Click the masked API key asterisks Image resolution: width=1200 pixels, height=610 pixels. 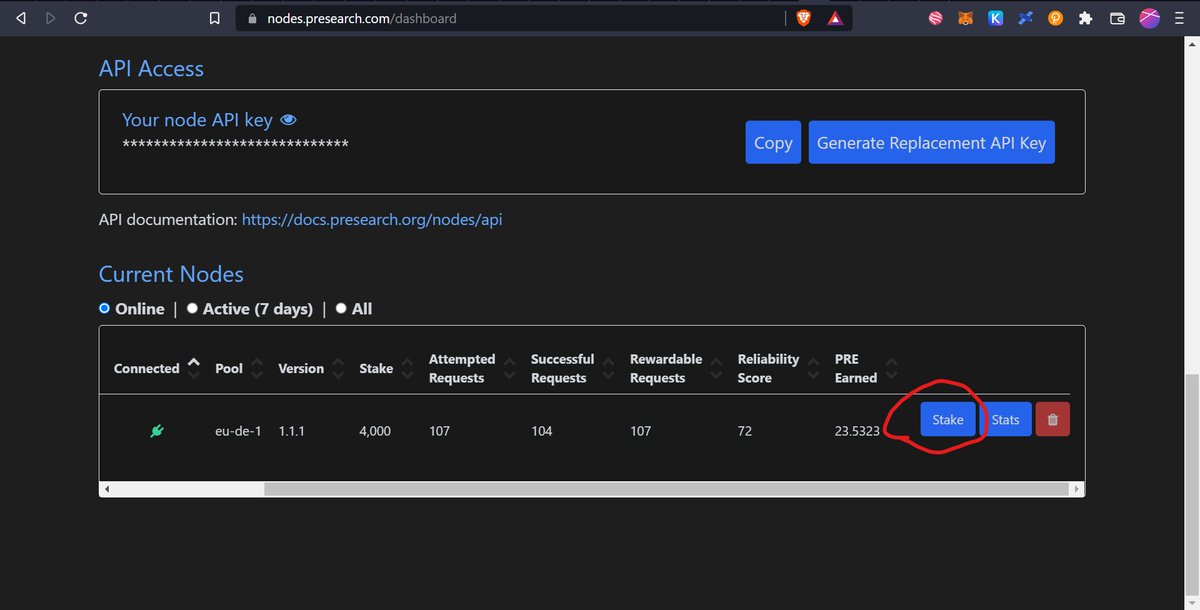click(235, 146)
